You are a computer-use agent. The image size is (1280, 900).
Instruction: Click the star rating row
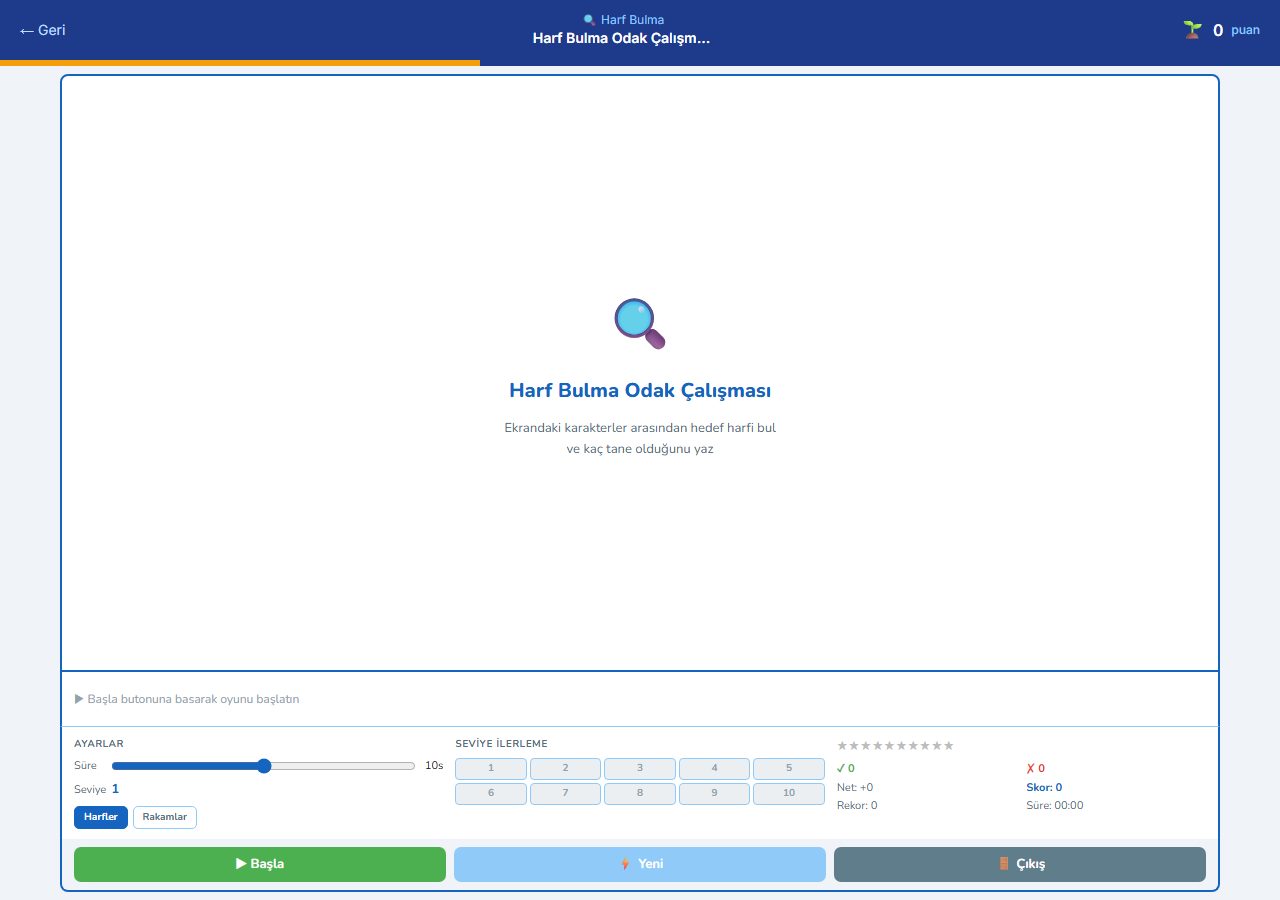pos(895,745)
